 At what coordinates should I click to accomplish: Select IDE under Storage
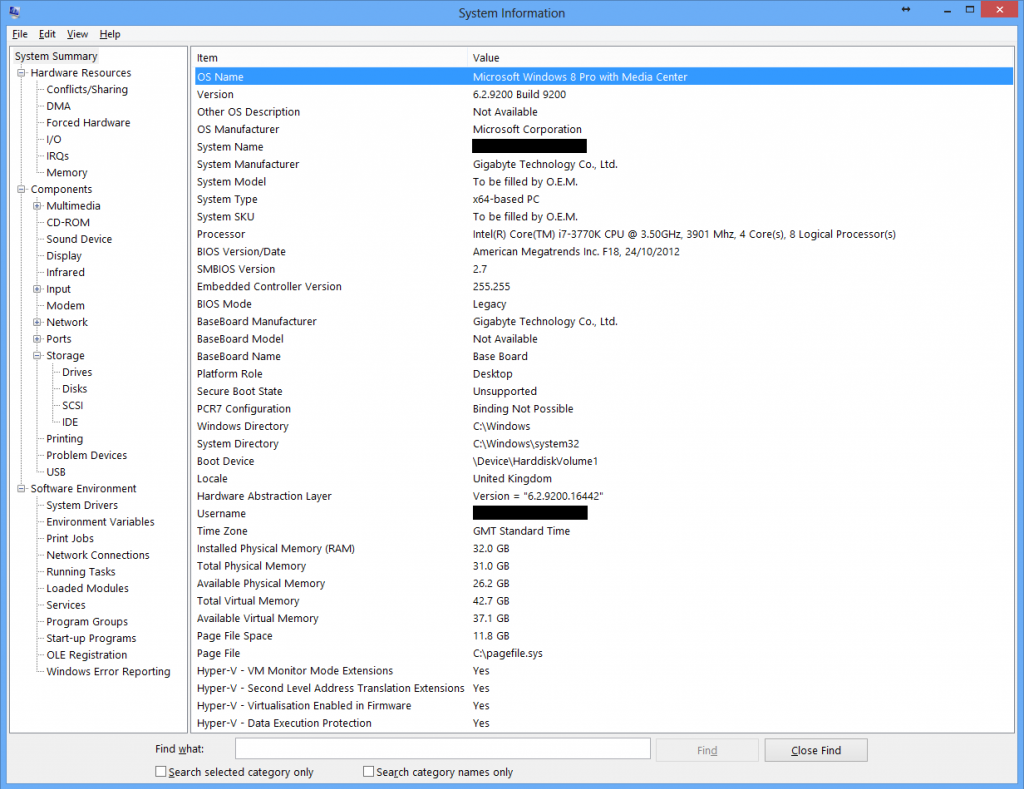[70, 422]
